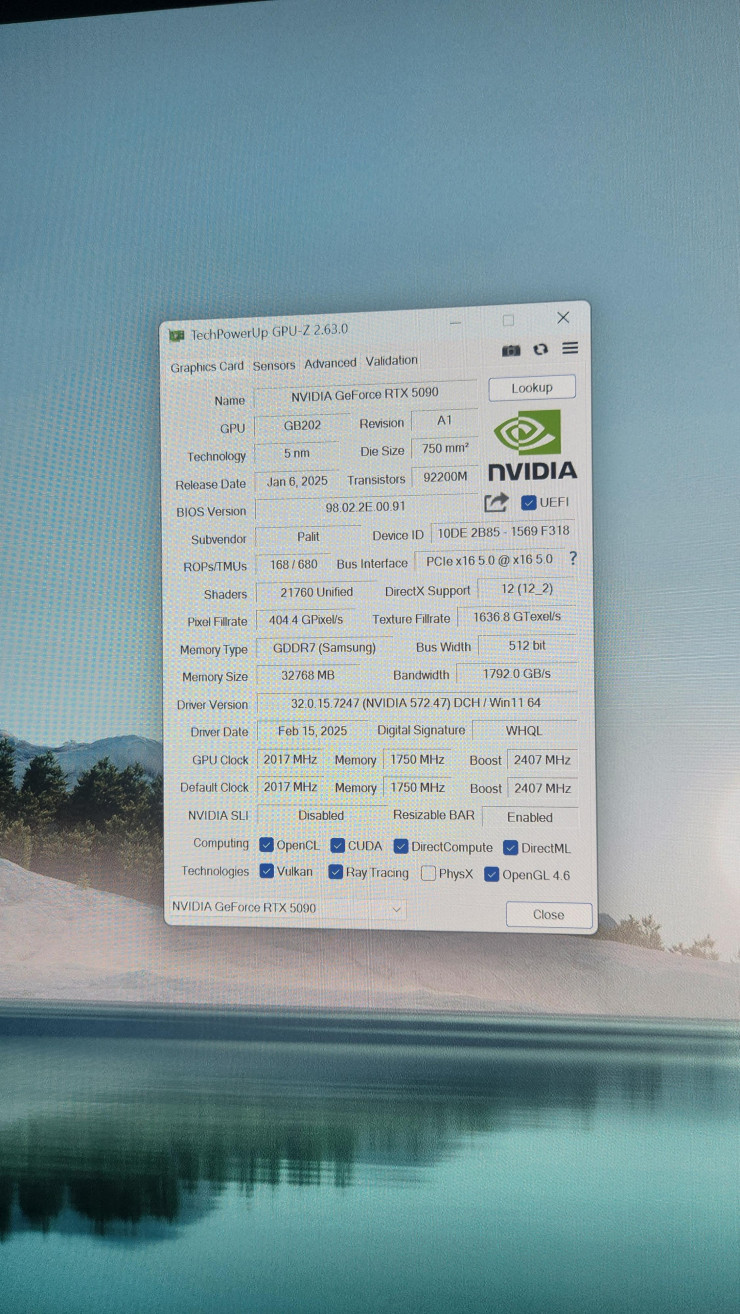Viewport: 740px width, 1314px height.
Task: Click the Bus Width field 512 bit
Action: point(528,645)
